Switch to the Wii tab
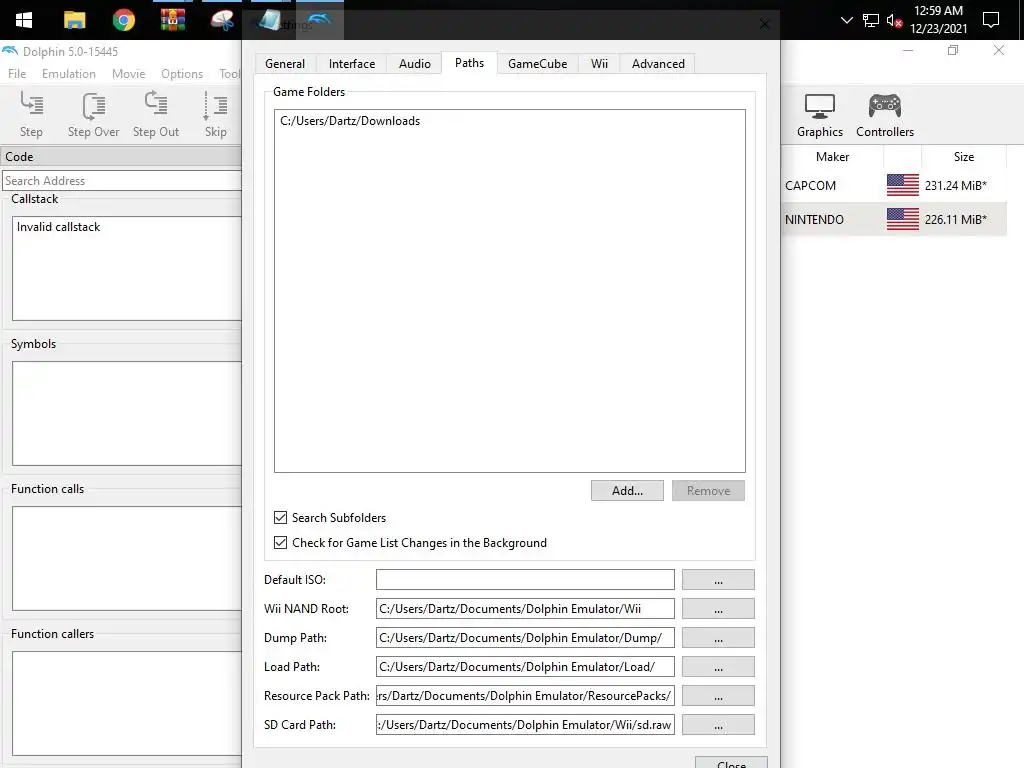The height and width of the screenshot is (768, 1024). coord(600,63)
